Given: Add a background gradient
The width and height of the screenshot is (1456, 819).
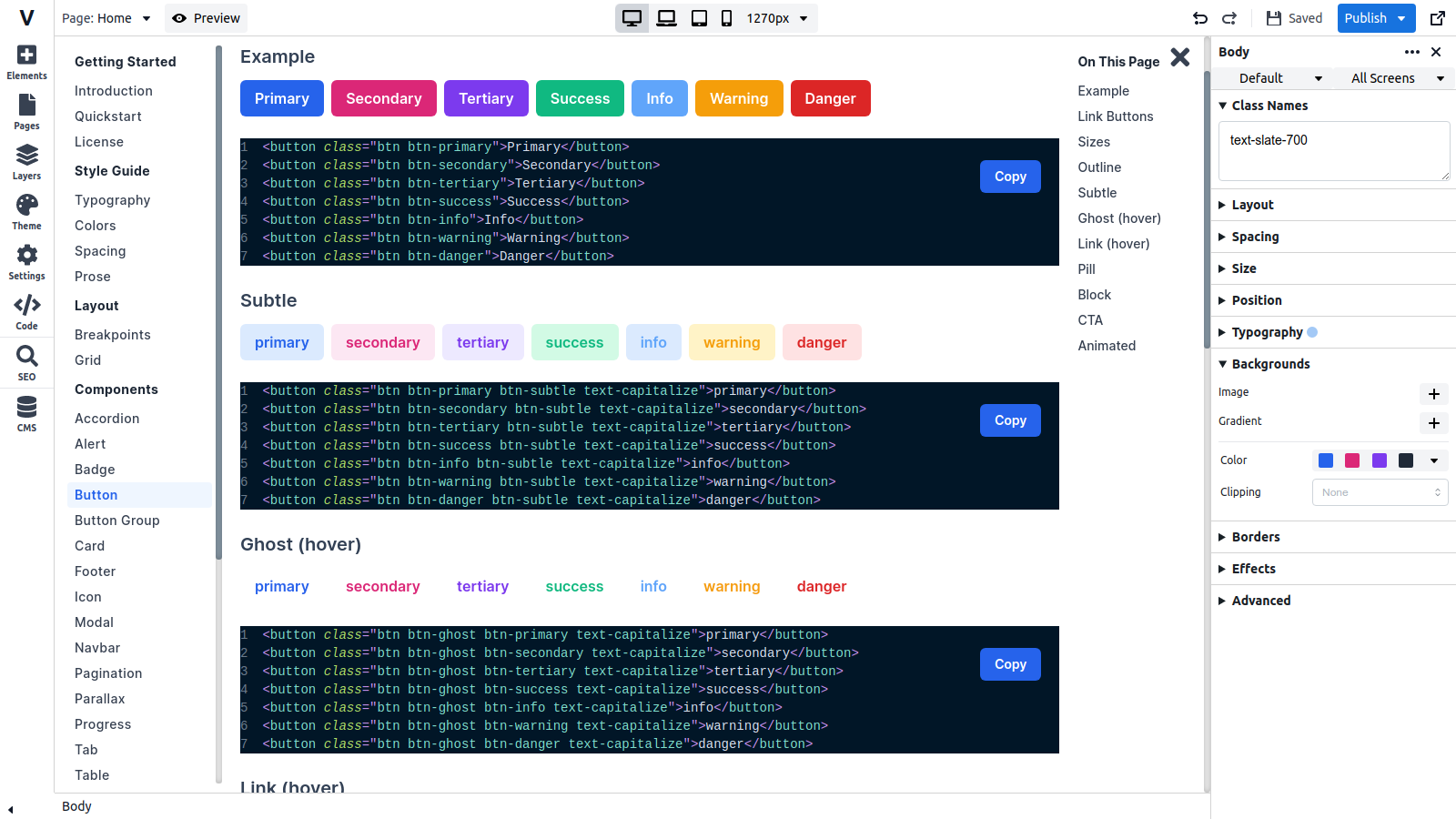Looking at the screenshot, I should tap(1434, 423).
